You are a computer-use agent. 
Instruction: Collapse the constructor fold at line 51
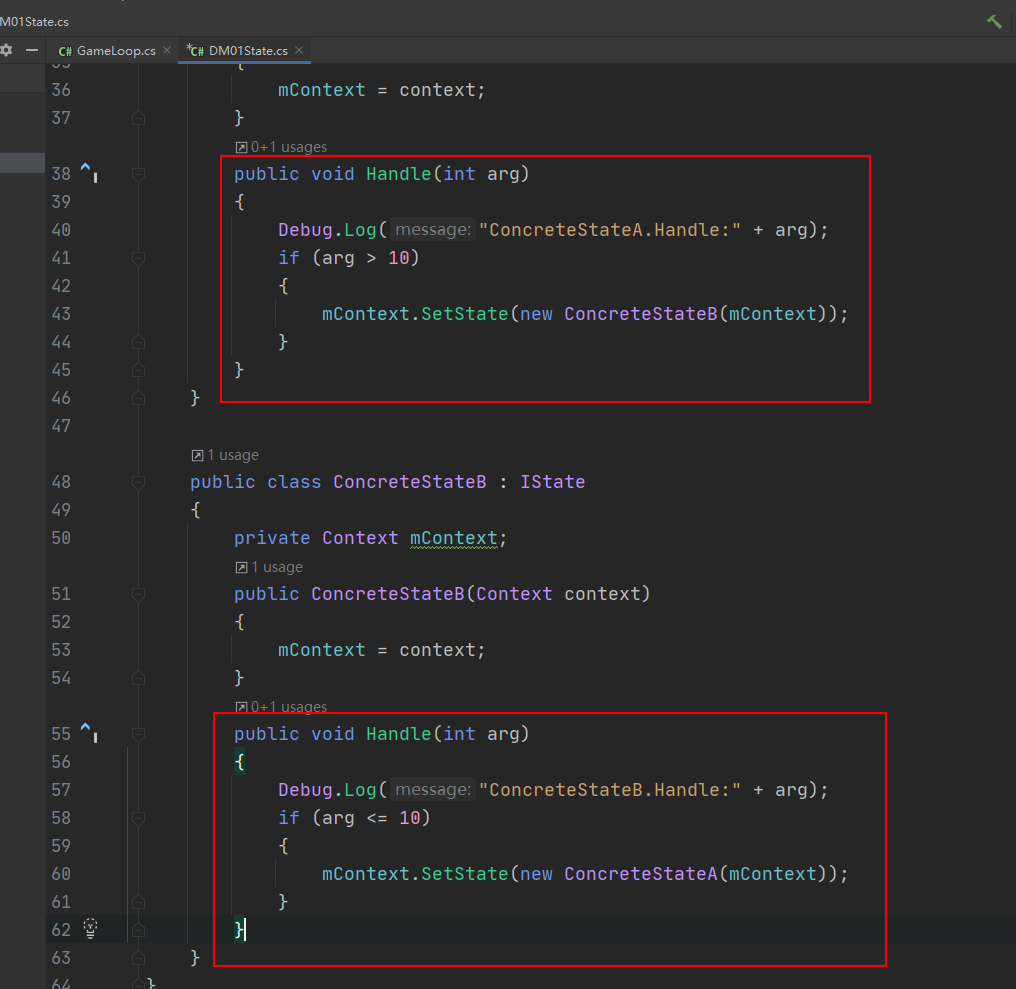[138, 594]
